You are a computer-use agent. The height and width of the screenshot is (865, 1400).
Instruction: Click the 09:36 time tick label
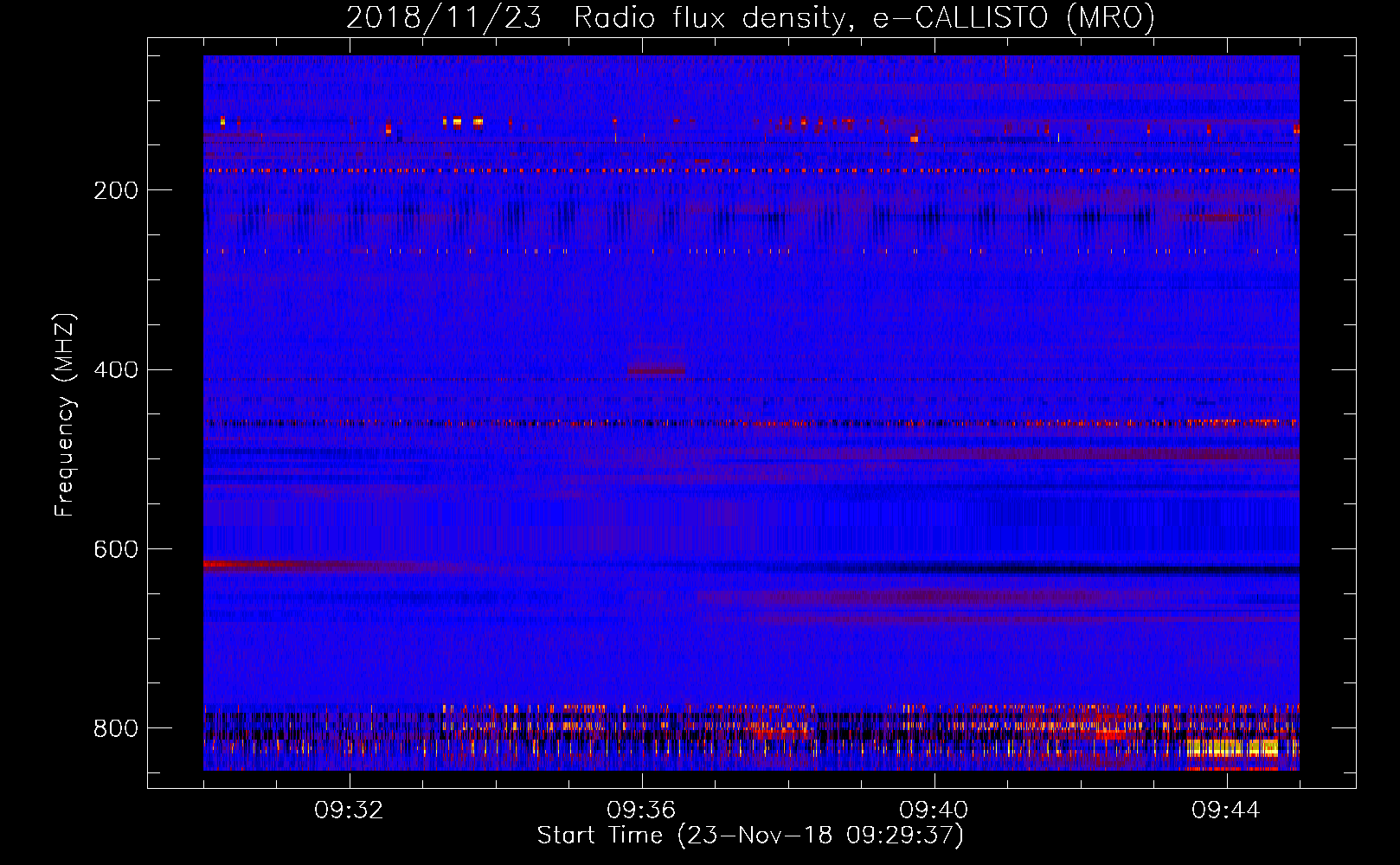(641, 811)
